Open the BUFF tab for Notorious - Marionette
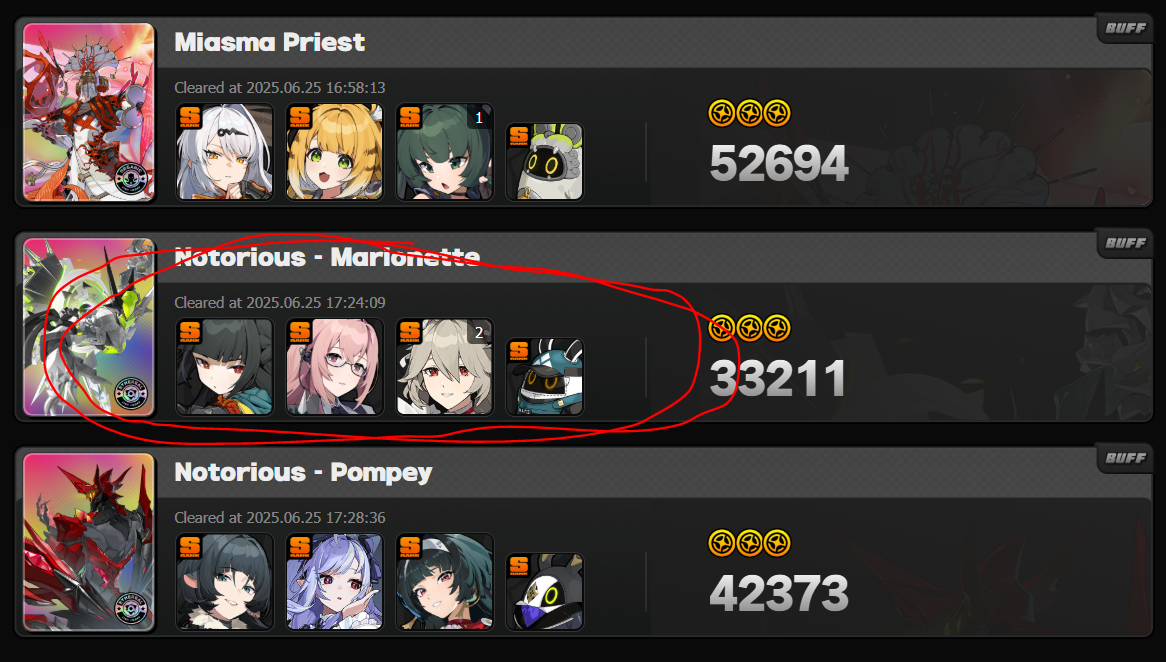Image resolution: width=1166 pixels, height=662 pixels. [x=1125, y=243]
